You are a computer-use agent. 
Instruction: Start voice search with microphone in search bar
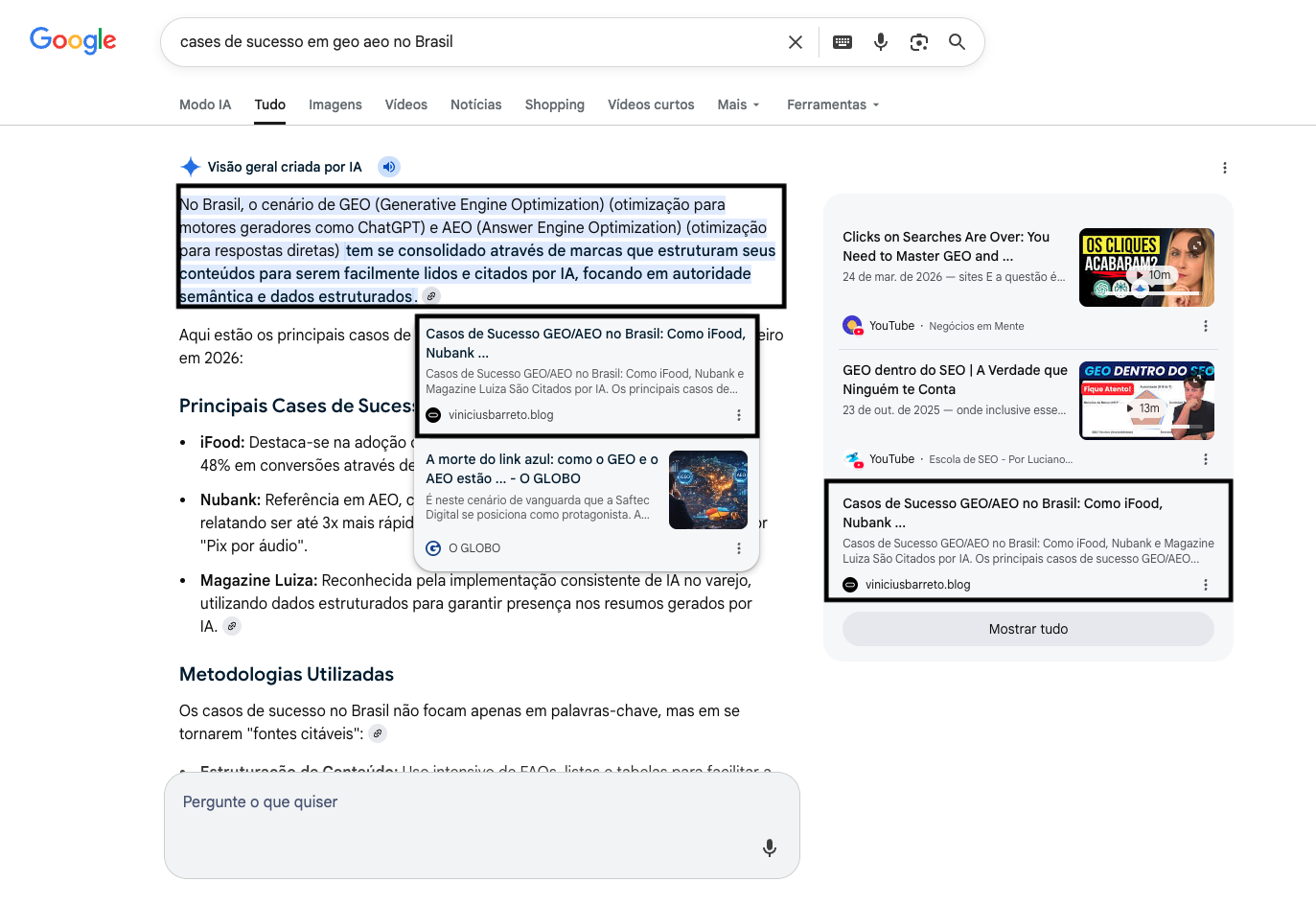coord(881,42)
